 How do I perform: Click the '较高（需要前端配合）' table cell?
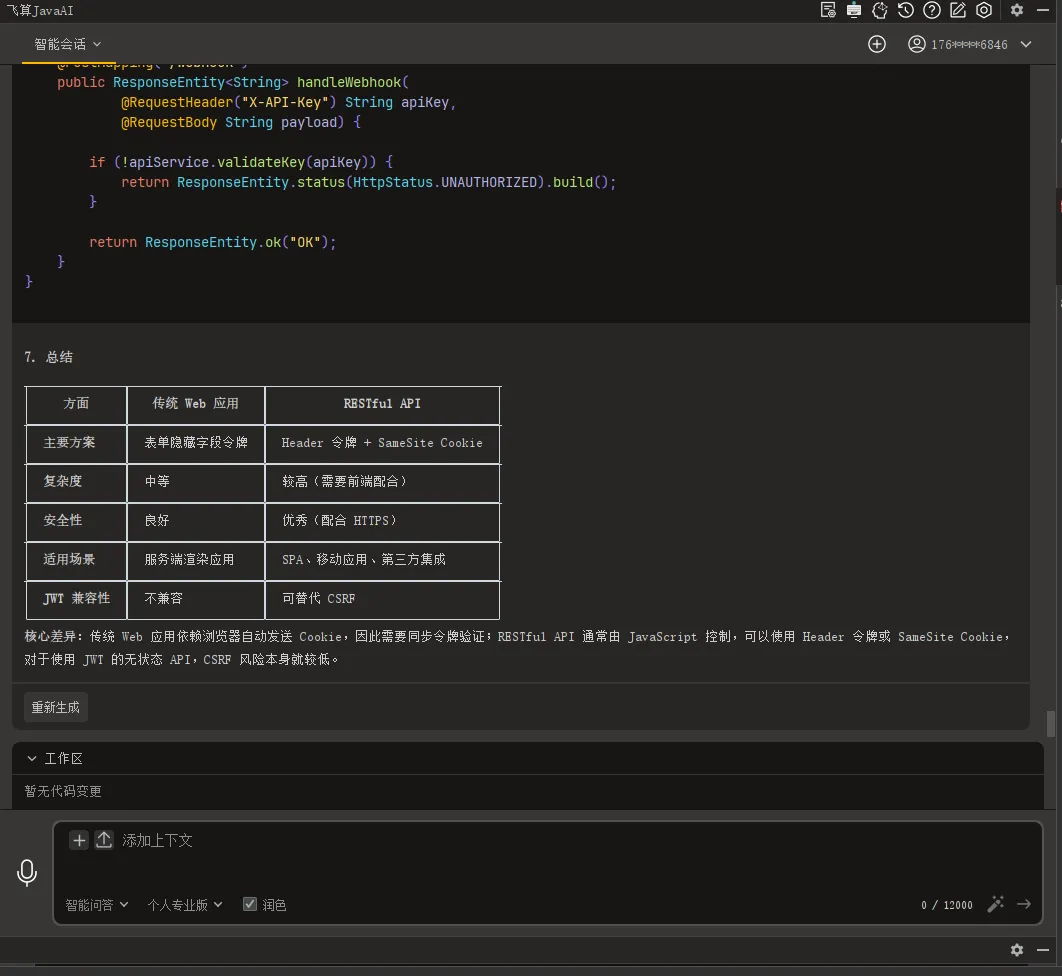tap(382, 482)
